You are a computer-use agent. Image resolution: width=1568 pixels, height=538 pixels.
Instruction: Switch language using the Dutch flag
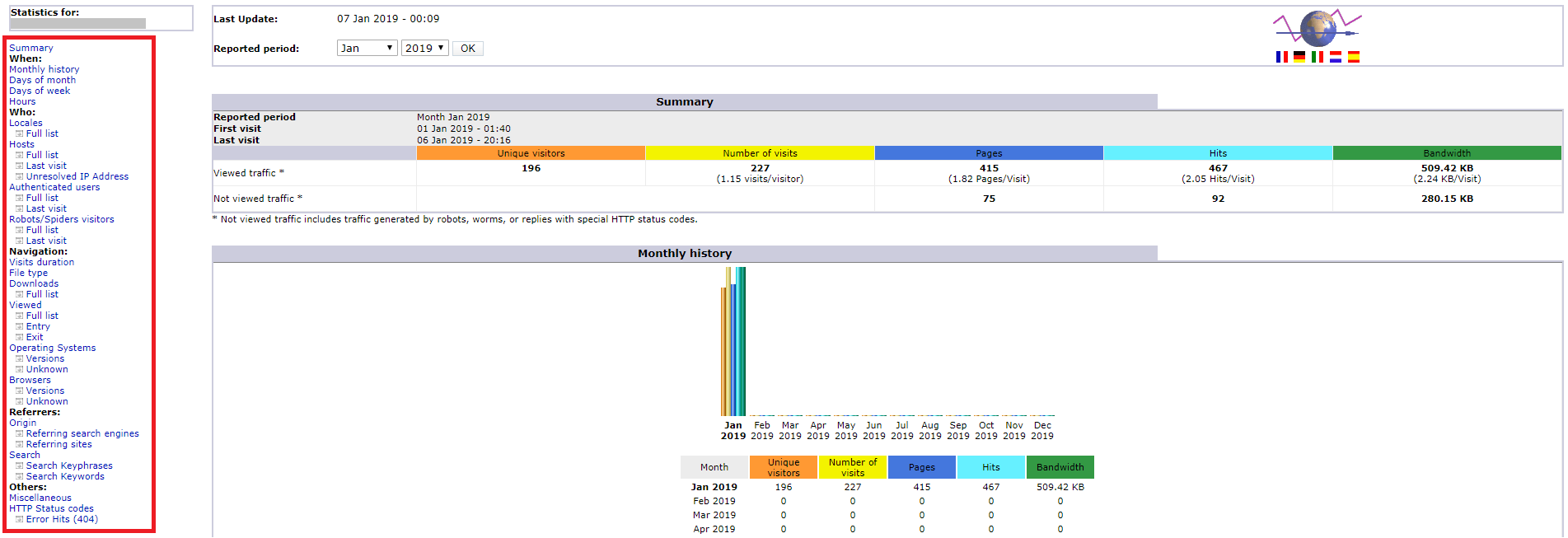1336,57
